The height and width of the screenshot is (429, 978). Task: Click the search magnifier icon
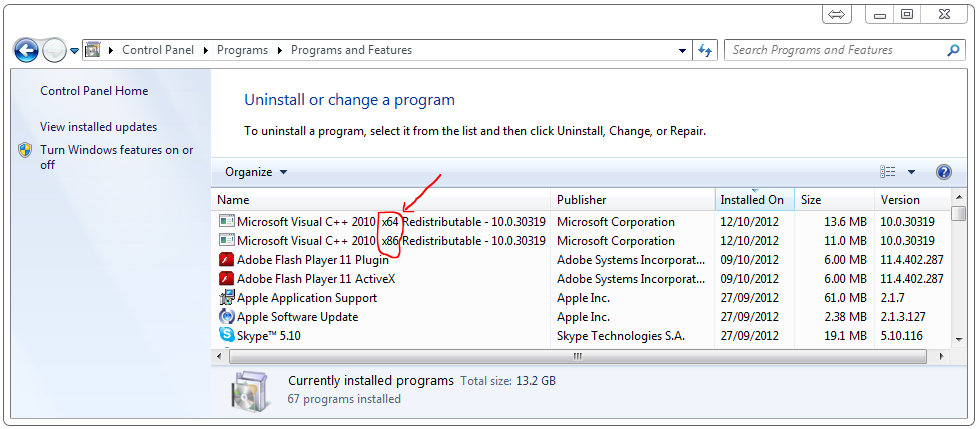(x=953, y=50)
